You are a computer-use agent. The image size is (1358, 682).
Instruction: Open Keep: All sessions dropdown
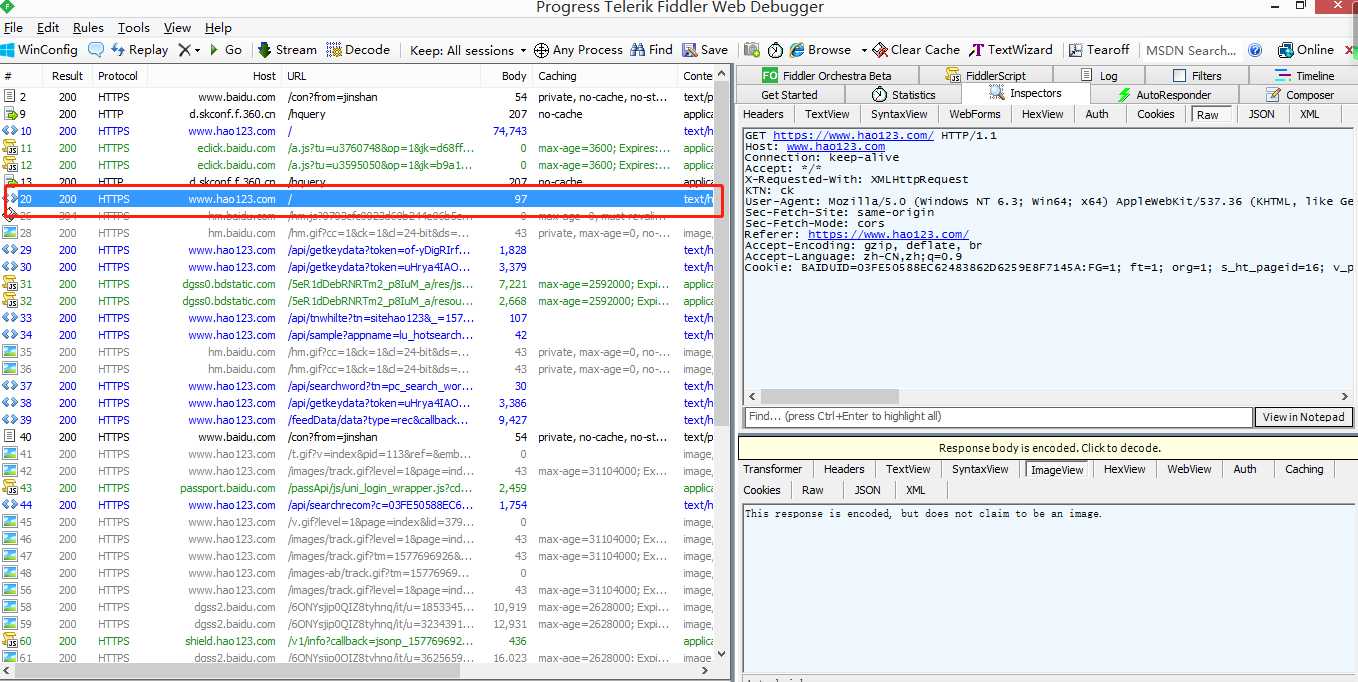coord(468,49)
